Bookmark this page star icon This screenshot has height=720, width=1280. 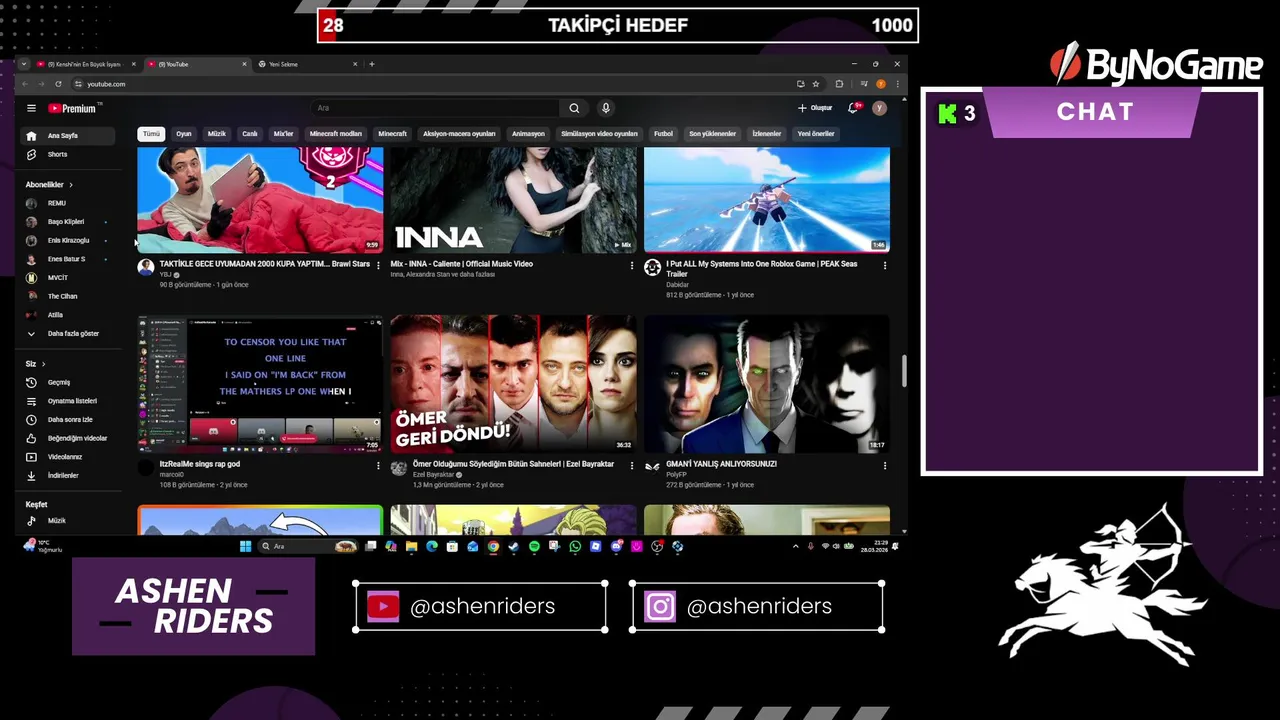click(x=816, y=84)
